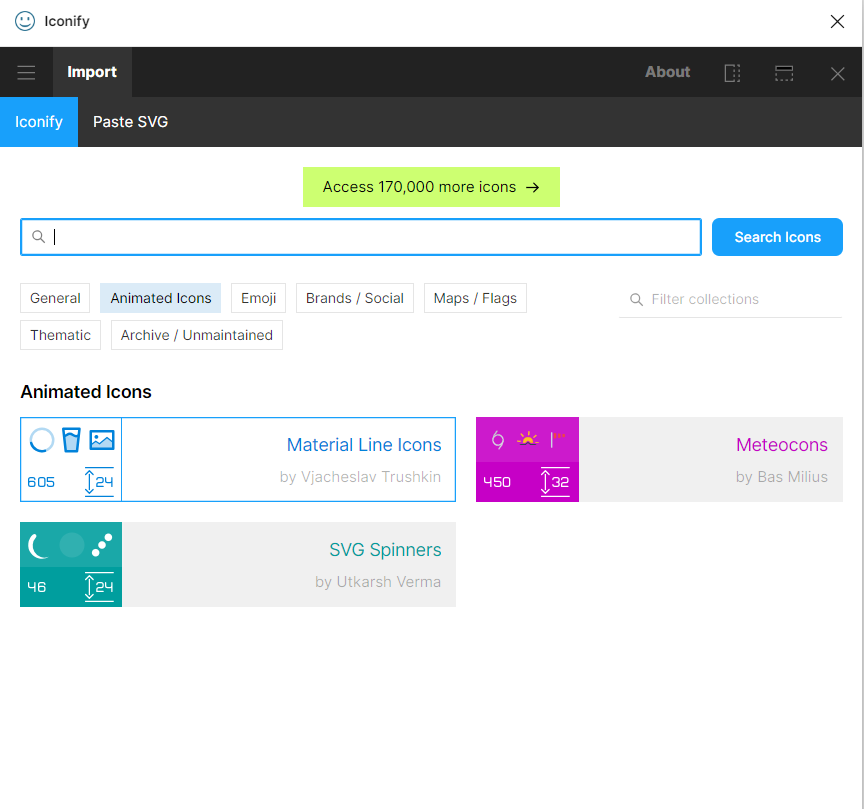Click the pulsing circle icon in SVG Spinners

[x=72, y=545]
